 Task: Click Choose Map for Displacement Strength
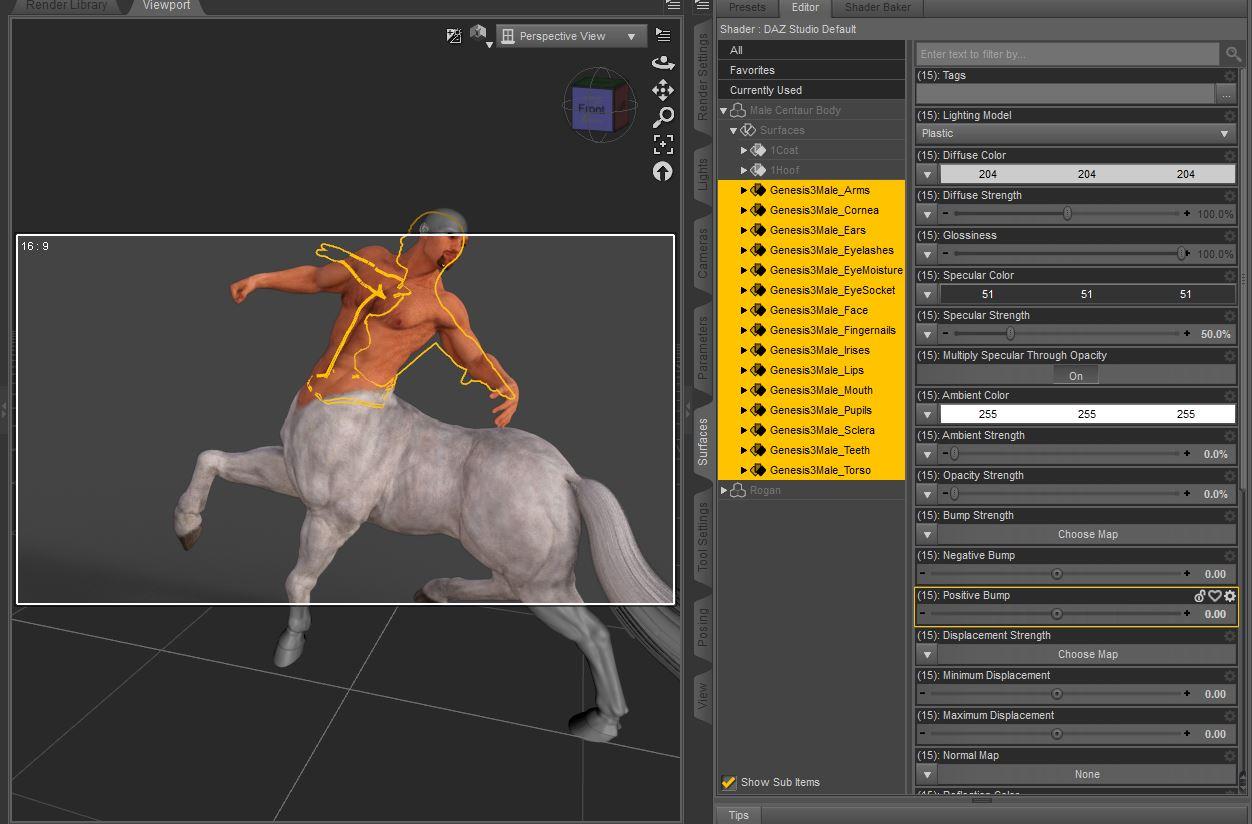(x=1087, y=654)
